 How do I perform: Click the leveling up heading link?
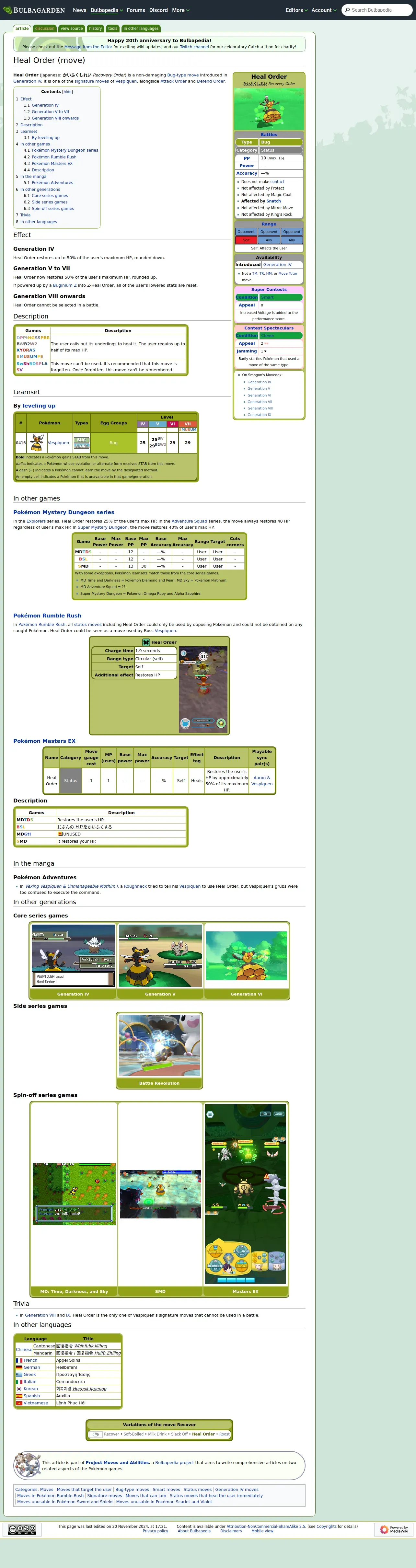[x=38, y=405]
